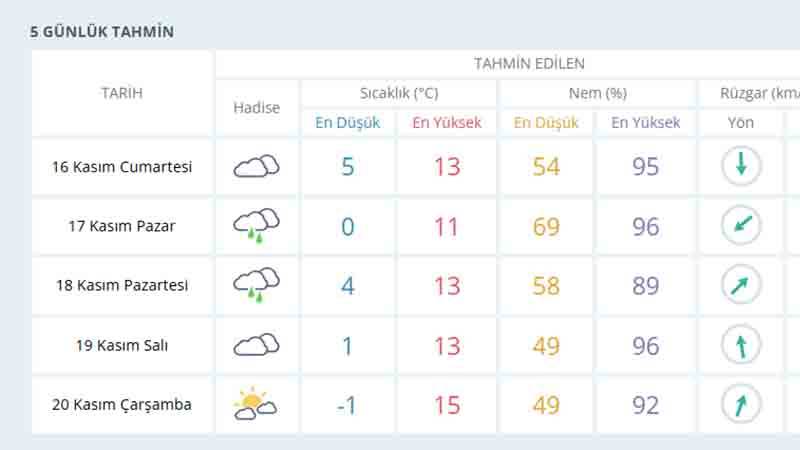
Task: Click the wind direction arrow for 16 Kasım
Action: 741,166
